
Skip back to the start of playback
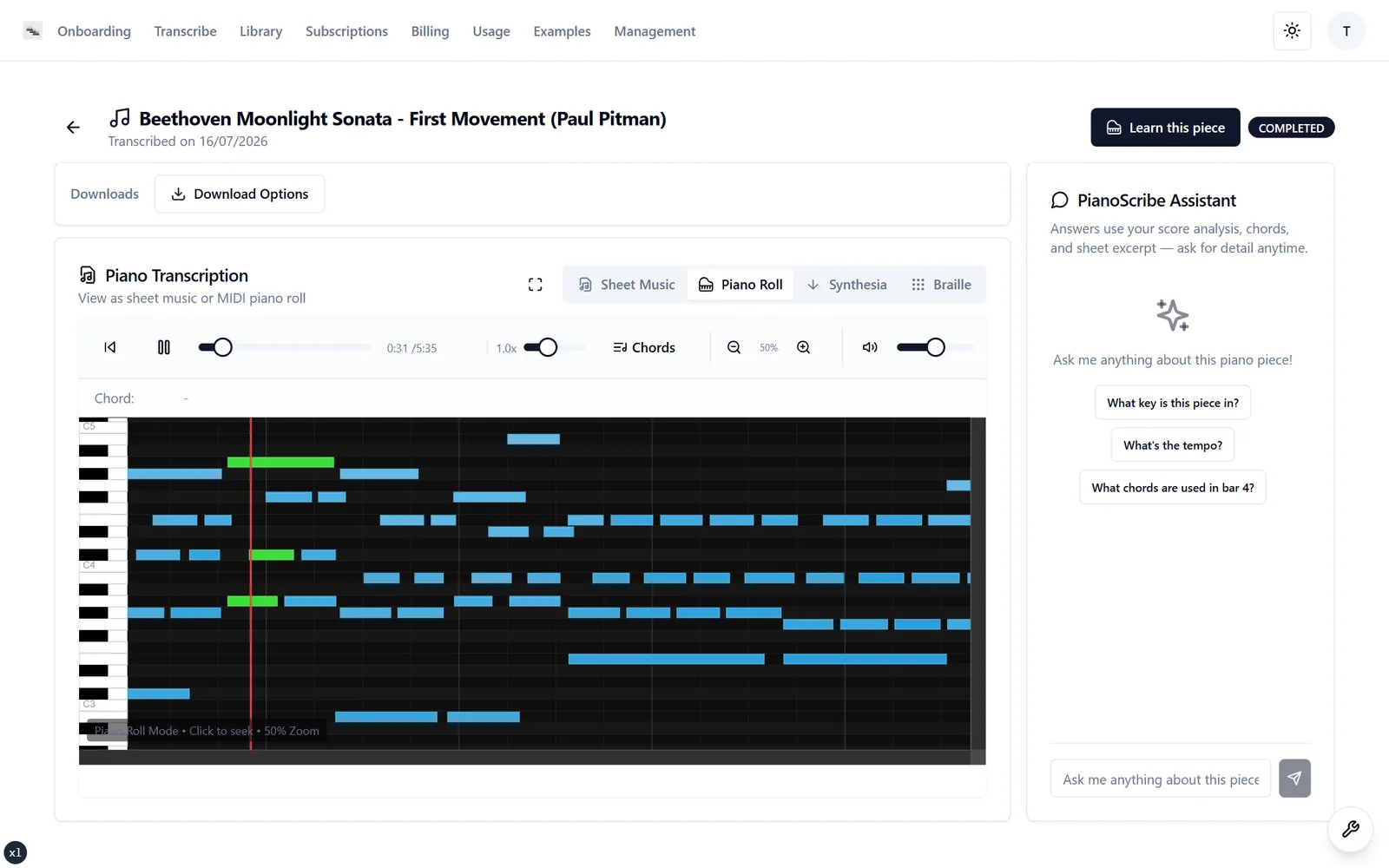point(110,347)
